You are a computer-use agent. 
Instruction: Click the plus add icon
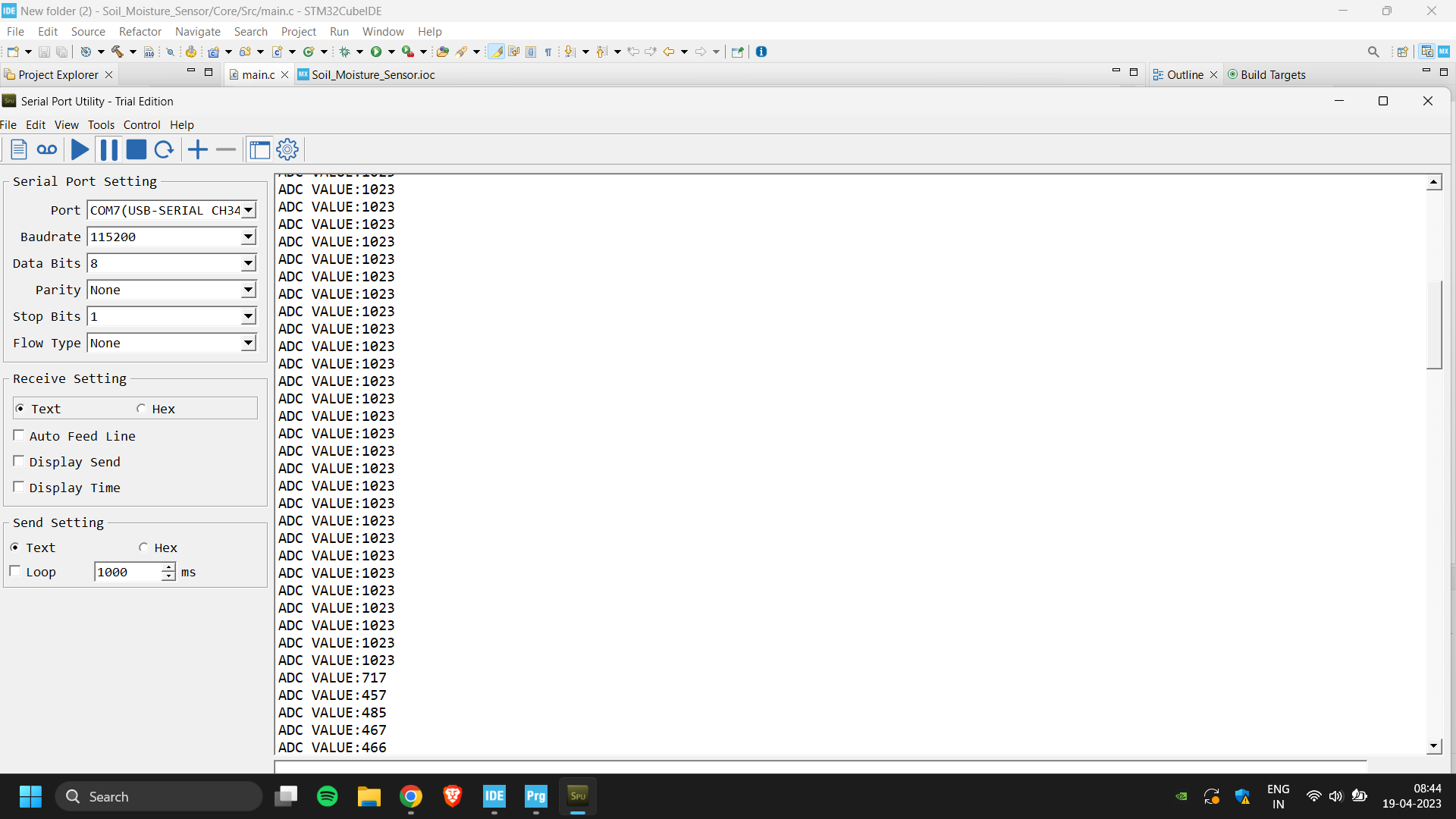(x=198, y=149)
